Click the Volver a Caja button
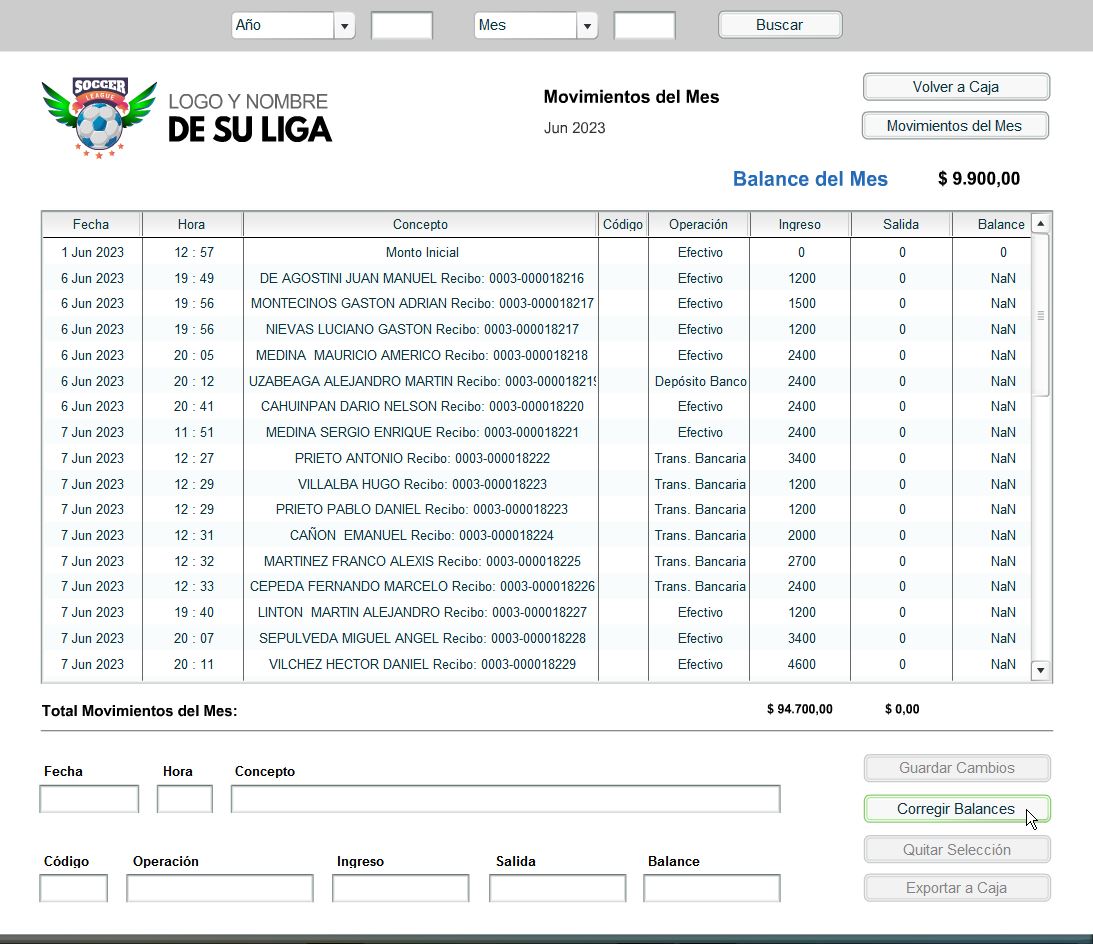 tap(956, 87)
